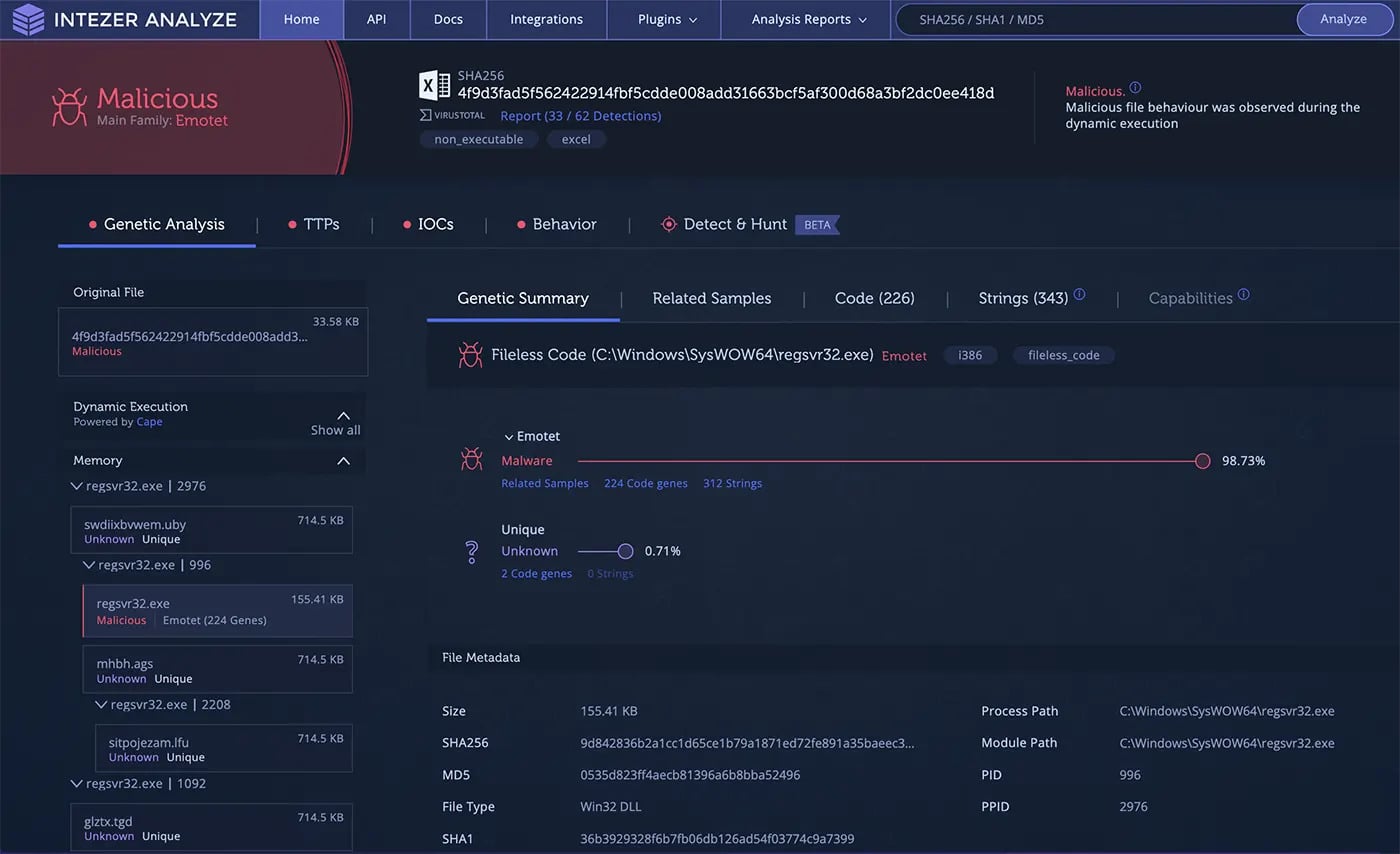Open Related Samples link under Emotet
Viewport: 1400px width, 854px height.
(x=545, y=484)
